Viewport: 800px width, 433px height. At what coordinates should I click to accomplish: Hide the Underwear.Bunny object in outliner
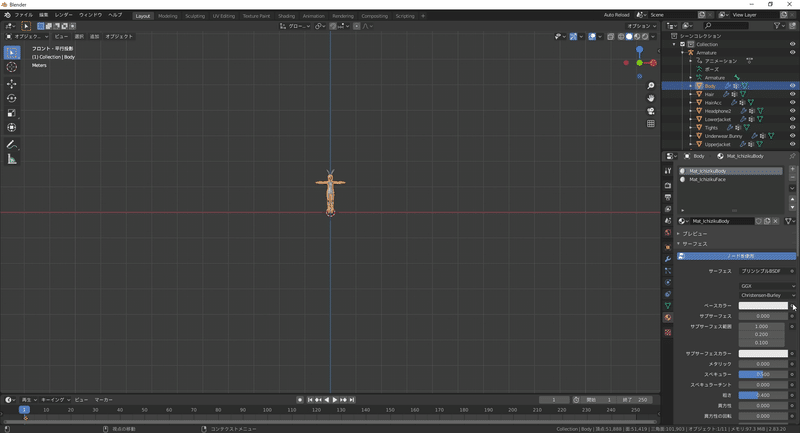click(792, 136)
